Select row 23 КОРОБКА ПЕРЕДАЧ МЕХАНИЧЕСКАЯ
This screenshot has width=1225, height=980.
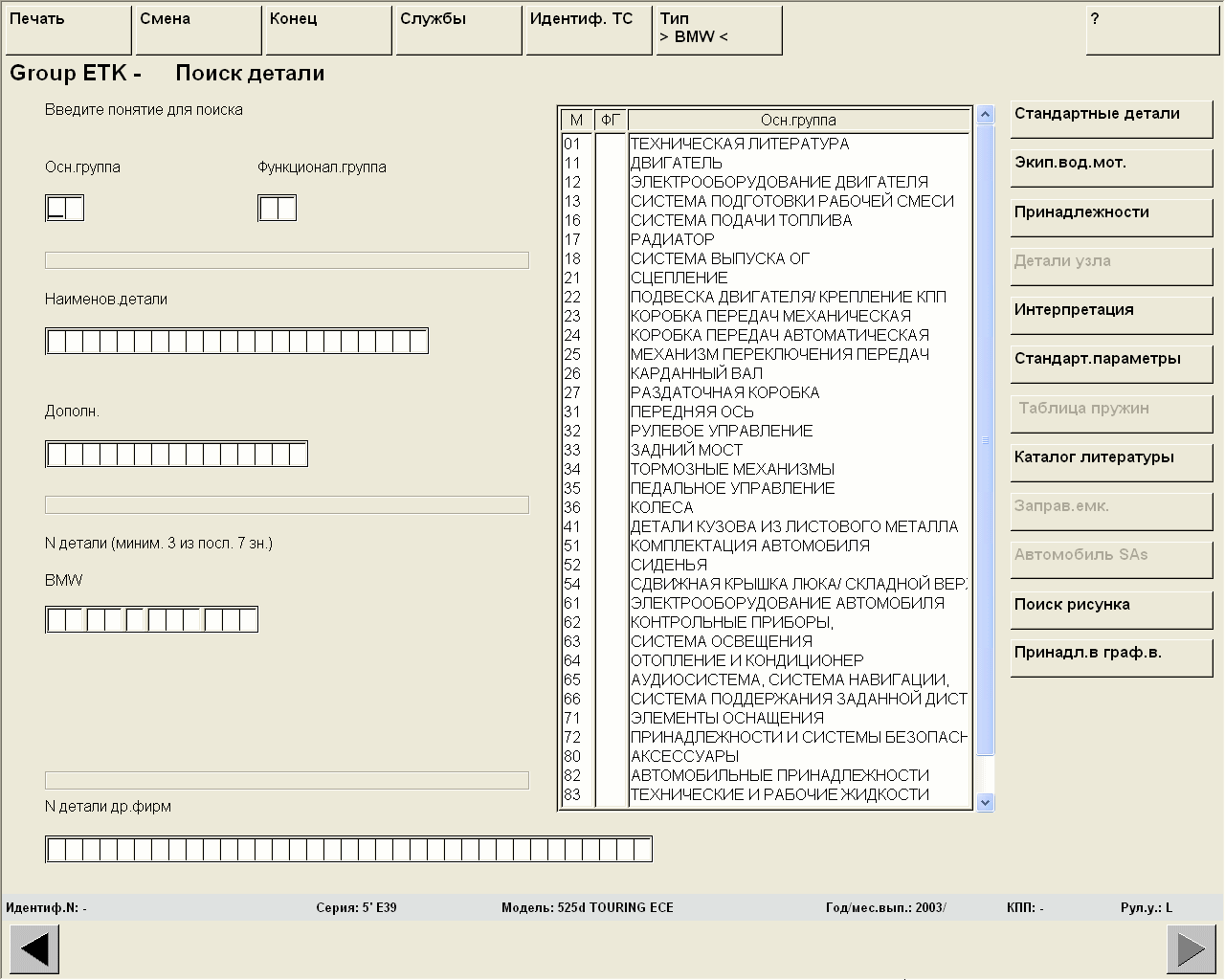(765, 316)
